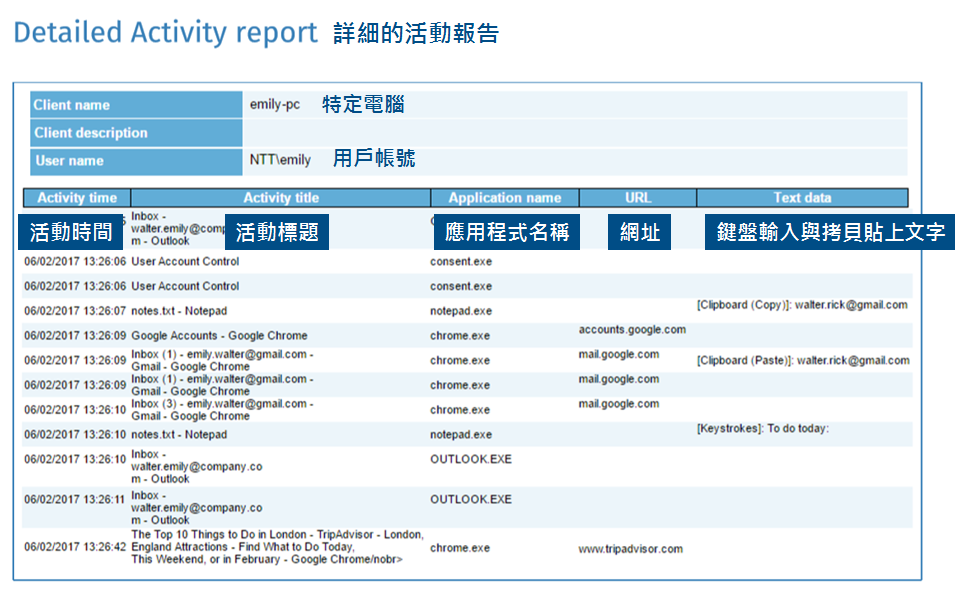The width and height of the screenshot is (970, 602).
Task: Click the Clipboard (Copy) text entry
Action: pyautogui.click(x=802, y=305)
